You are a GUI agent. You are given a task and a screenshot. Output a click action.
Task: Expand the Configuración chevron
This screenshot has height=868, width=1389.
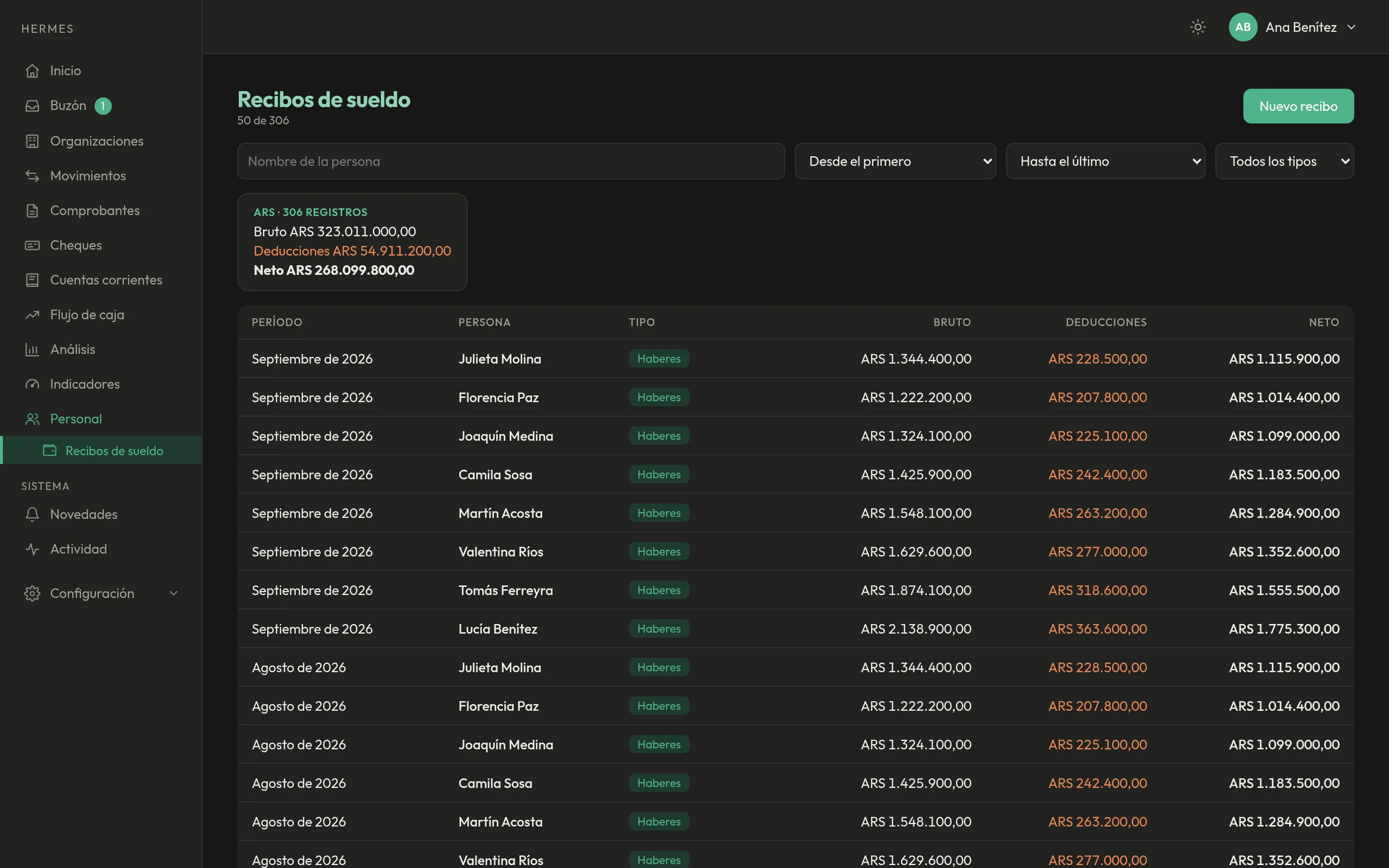(173, 594)
